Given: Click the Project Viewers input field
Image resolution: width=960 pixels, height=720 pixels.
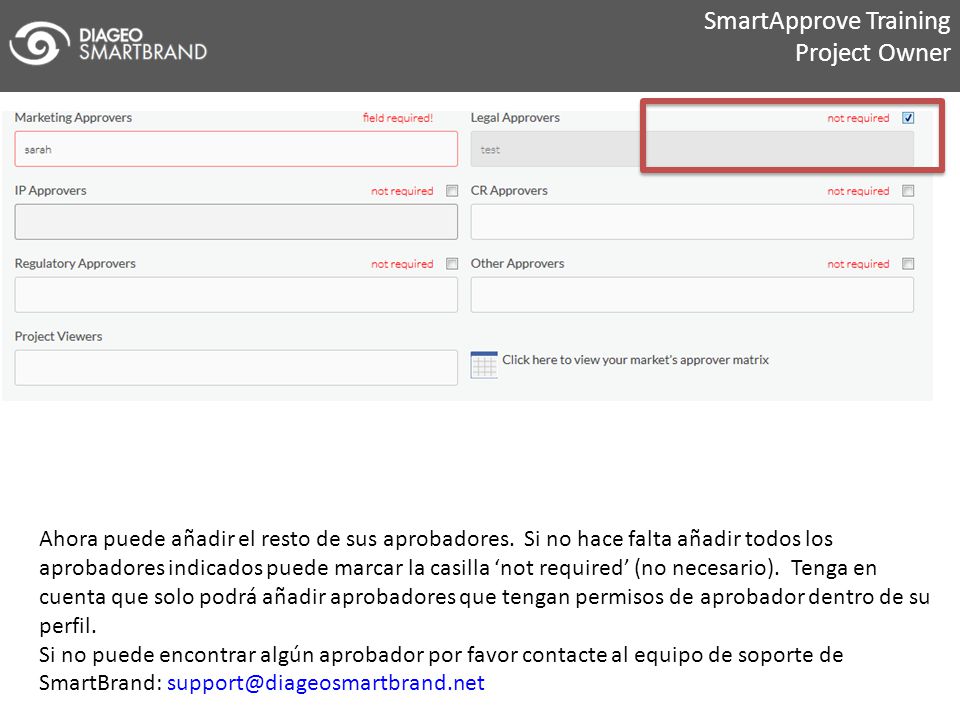Looking at the screenshot, I should pos(236,367).
